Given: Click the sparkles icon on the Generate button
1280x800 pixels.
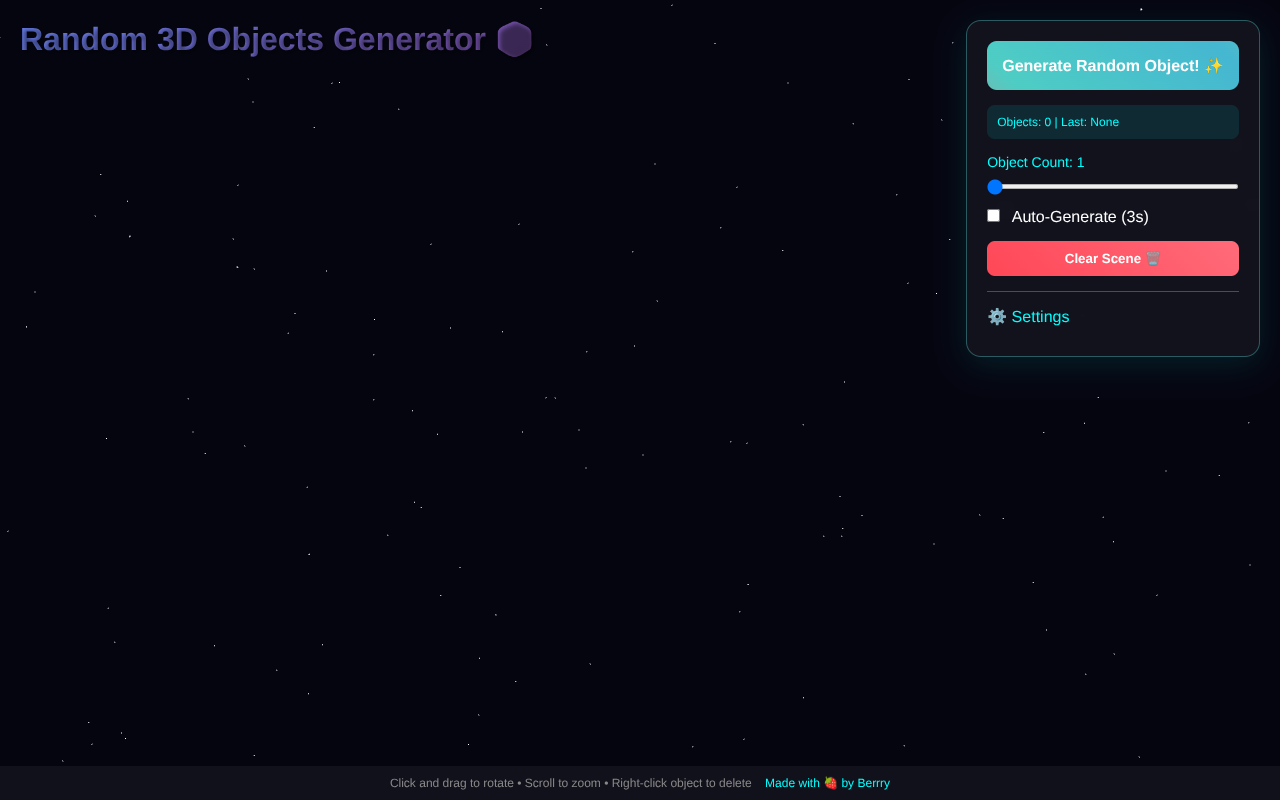Looking at the screenshot, I should (1213, 65).
